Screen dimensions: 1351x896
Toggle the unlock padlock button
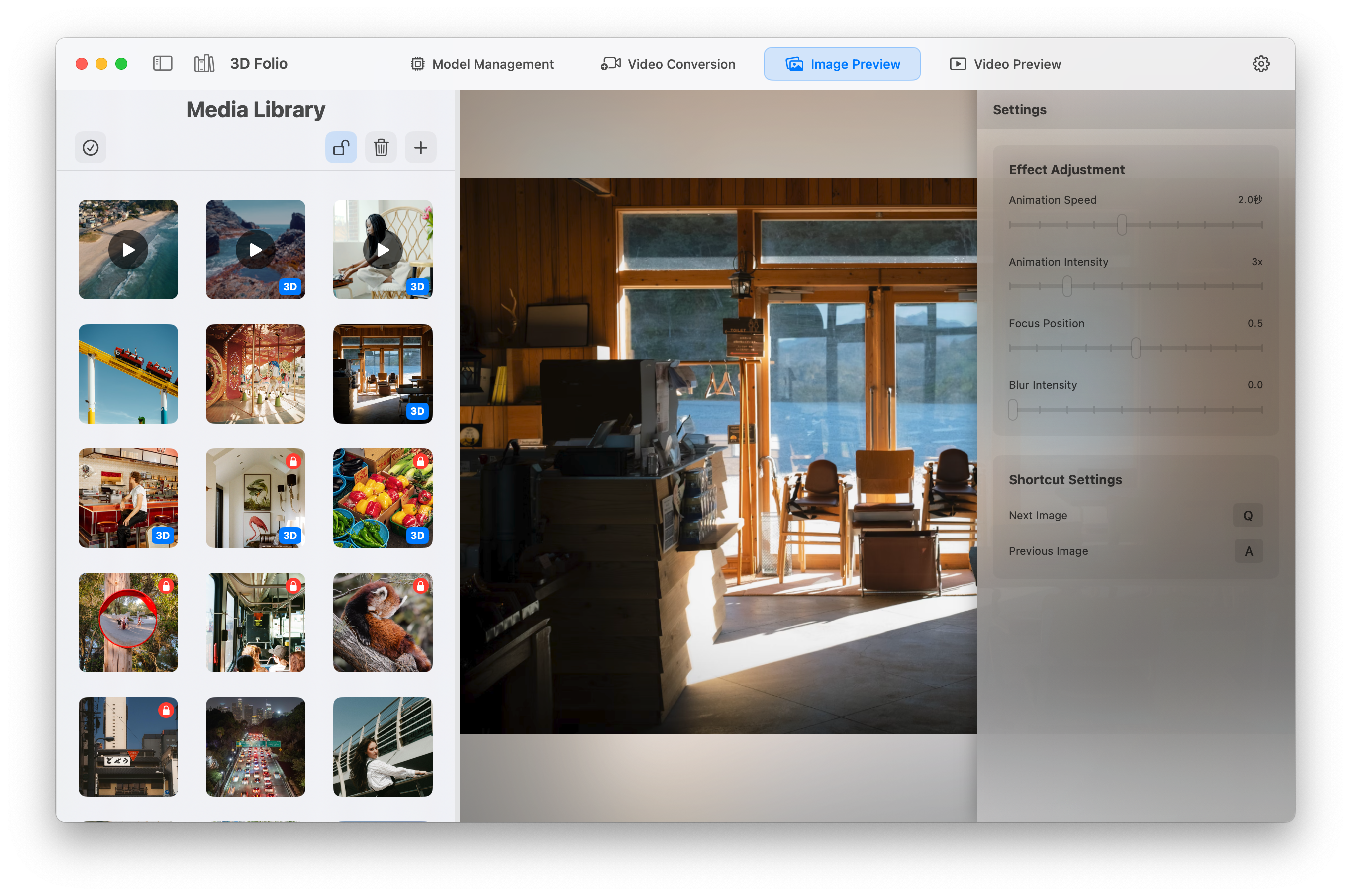point(341,148)
